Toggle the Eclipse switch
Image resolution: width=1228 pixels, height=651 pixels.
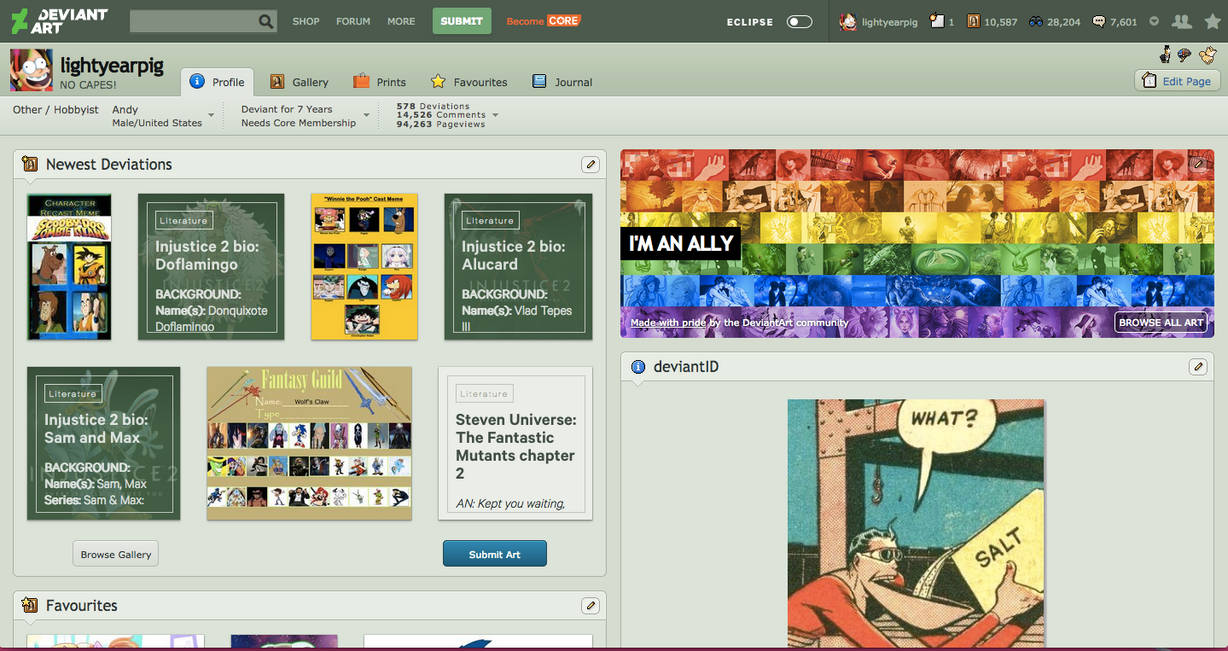(x=799, y=21)
